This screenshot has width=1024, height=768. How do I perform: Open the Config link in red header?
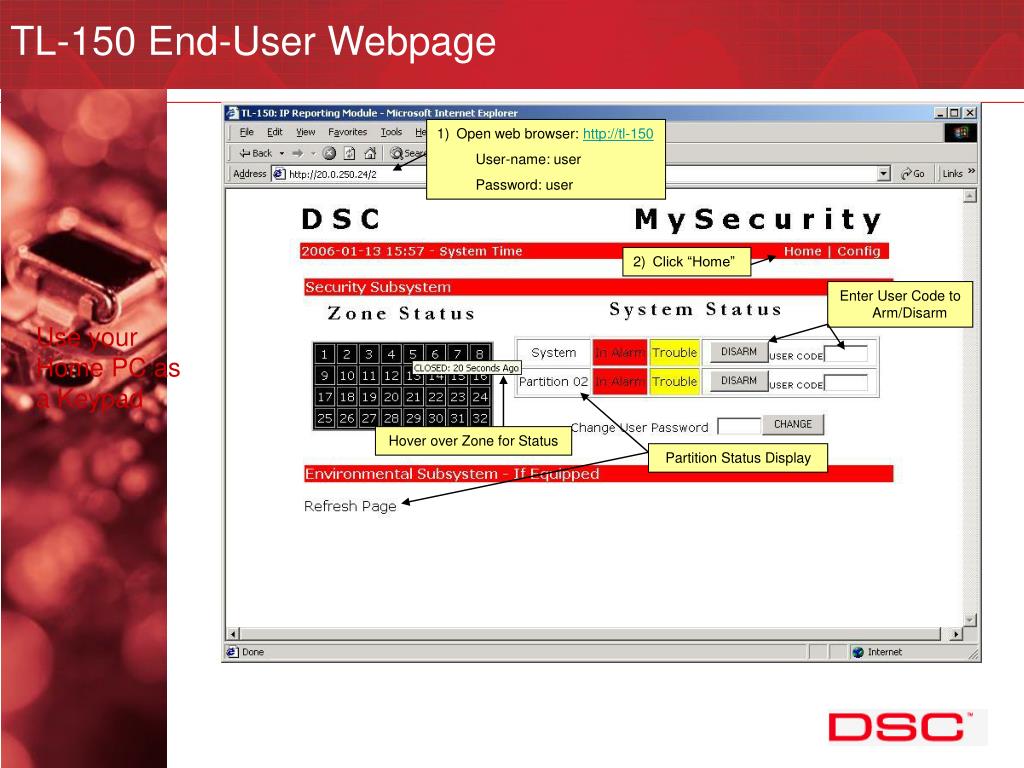[859, 251]
